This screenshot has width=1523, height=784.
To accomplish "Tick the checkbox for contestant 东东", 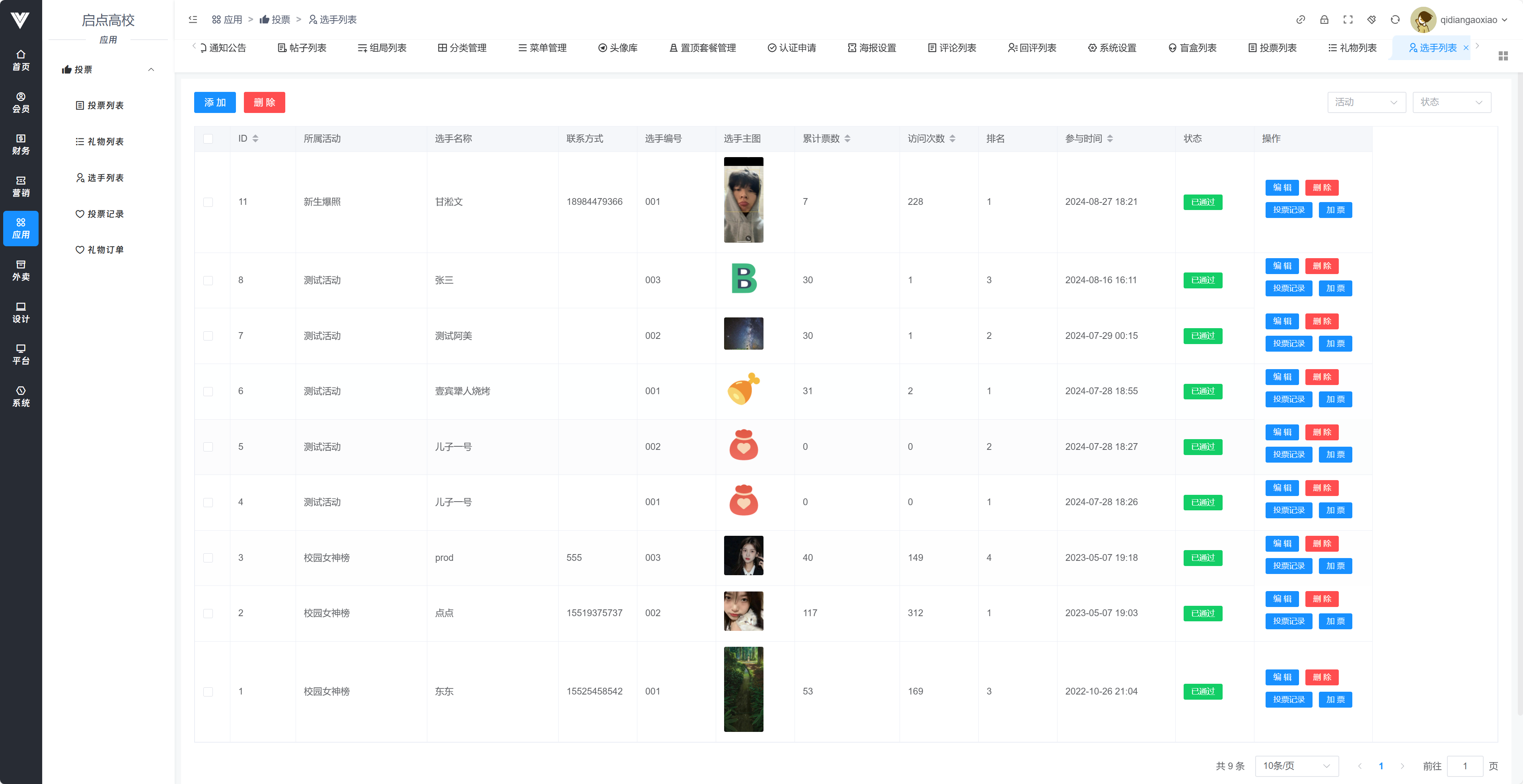I will (208, 691).
